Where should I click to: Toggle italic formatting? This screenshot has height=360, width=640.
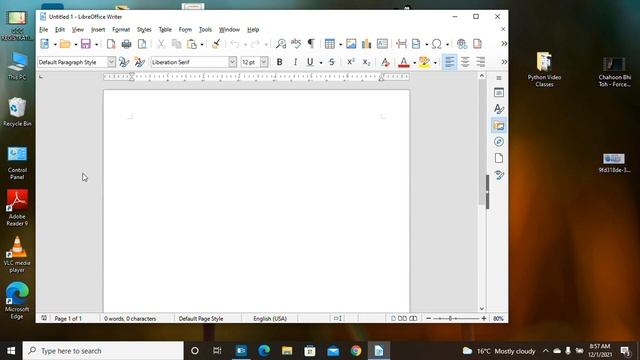[295, 62]
